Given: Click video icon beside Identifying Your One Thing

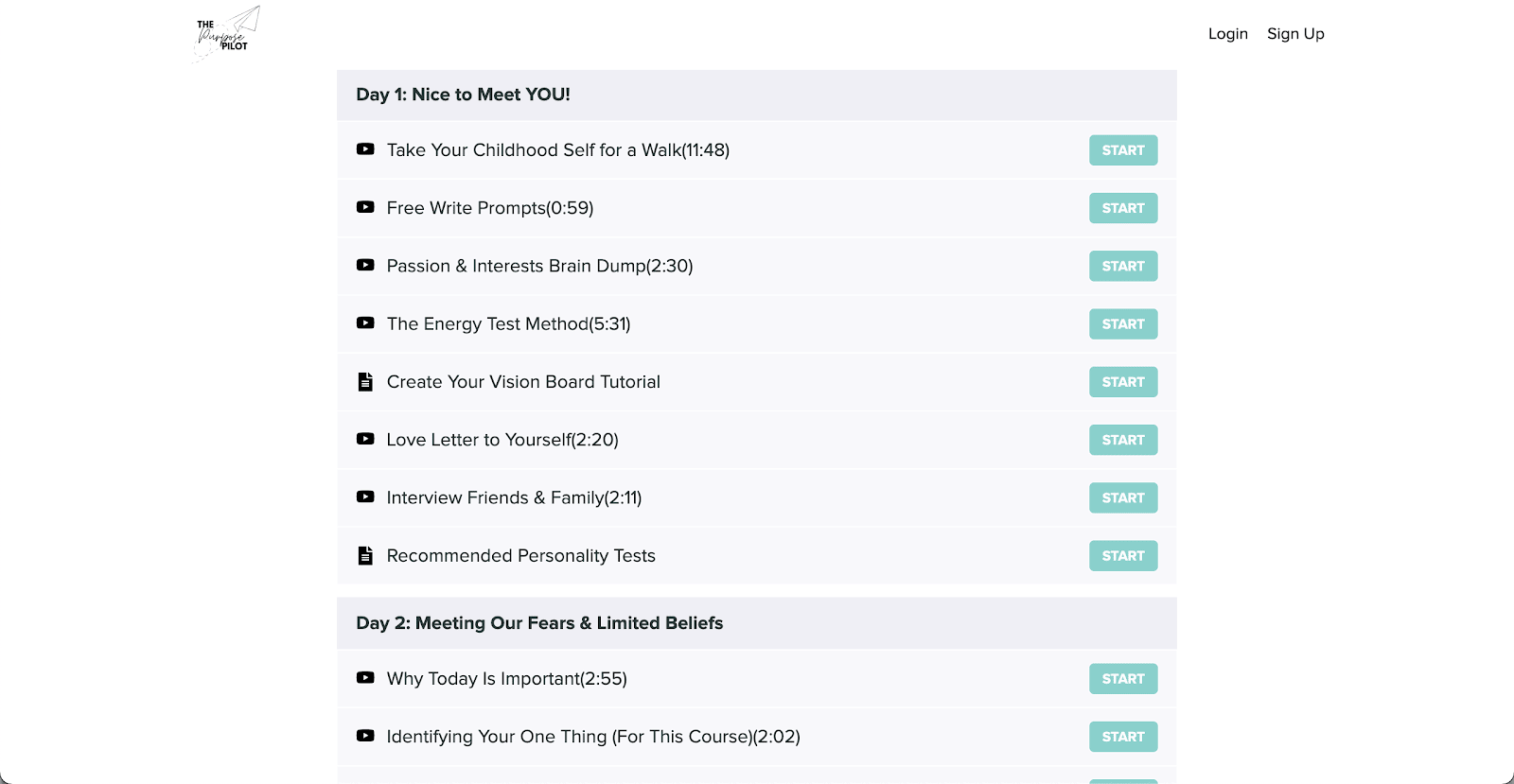Looking at the screenshot, I should (x=365, y=735).
